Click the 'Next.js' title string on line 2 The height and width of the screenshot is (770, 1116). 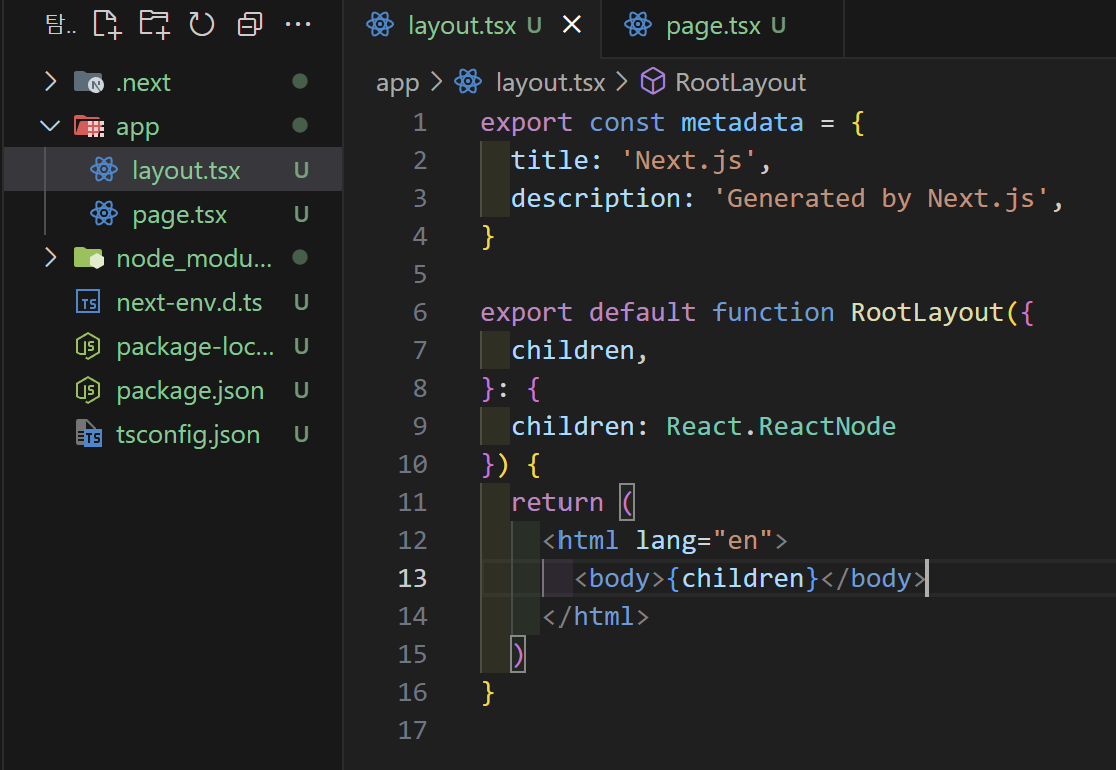688,160
